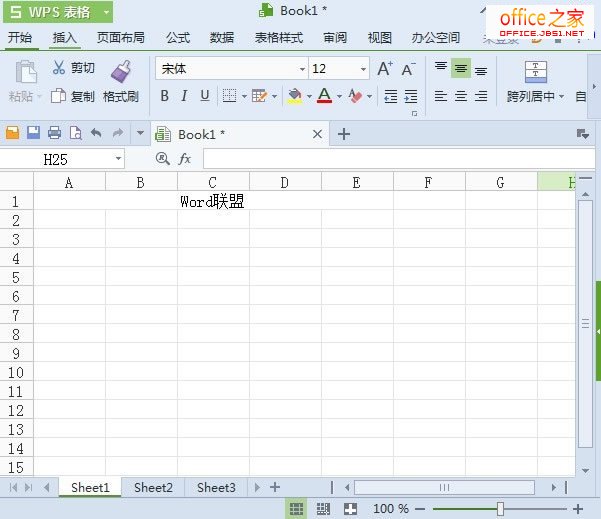Set vertical align middle
The height and width of the screenshot is (519, 601).
point(461,68)
